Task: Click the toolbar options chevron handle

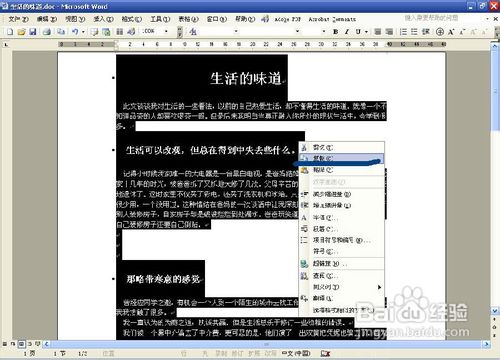Action: click(180, 32)
